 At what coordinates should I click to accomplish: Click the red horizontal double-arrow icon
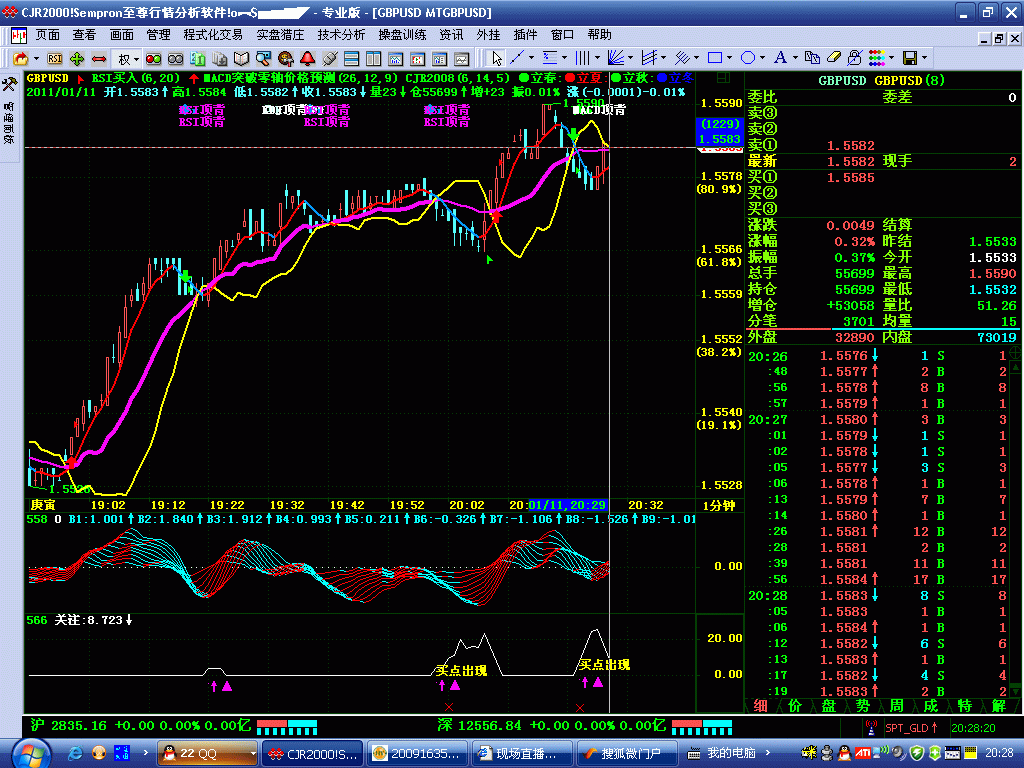point(98,58)
